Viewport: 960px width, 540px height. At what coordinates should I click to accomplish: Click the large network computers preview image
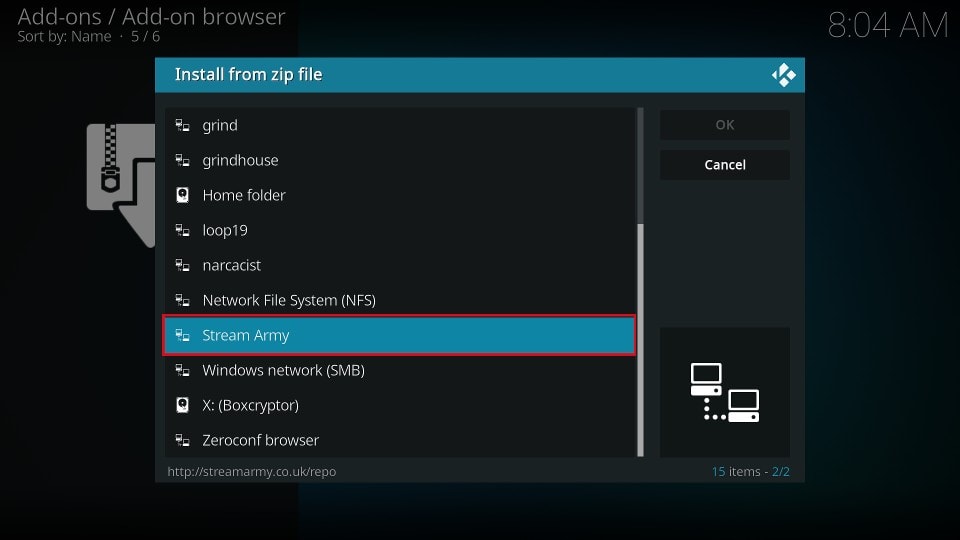tap(725, 392)
